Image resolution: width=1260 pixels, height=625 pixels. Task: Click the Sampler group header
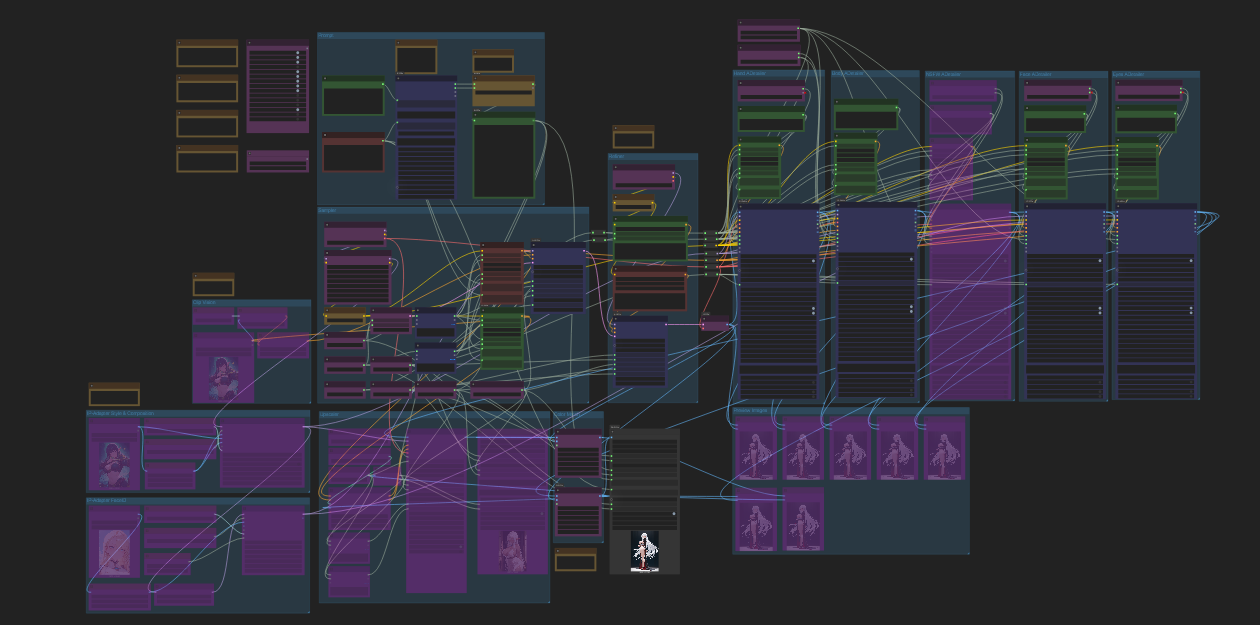(x=452, y=211)
